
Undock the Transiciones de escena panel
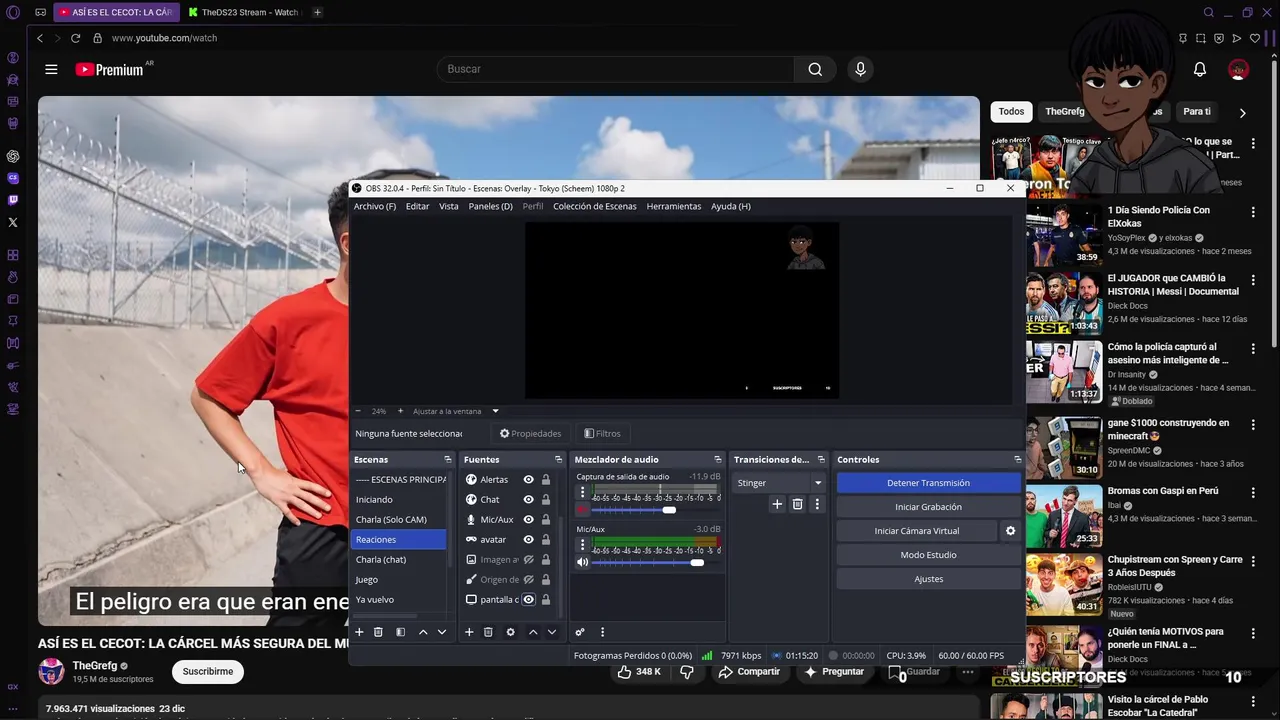coord(821,460)
